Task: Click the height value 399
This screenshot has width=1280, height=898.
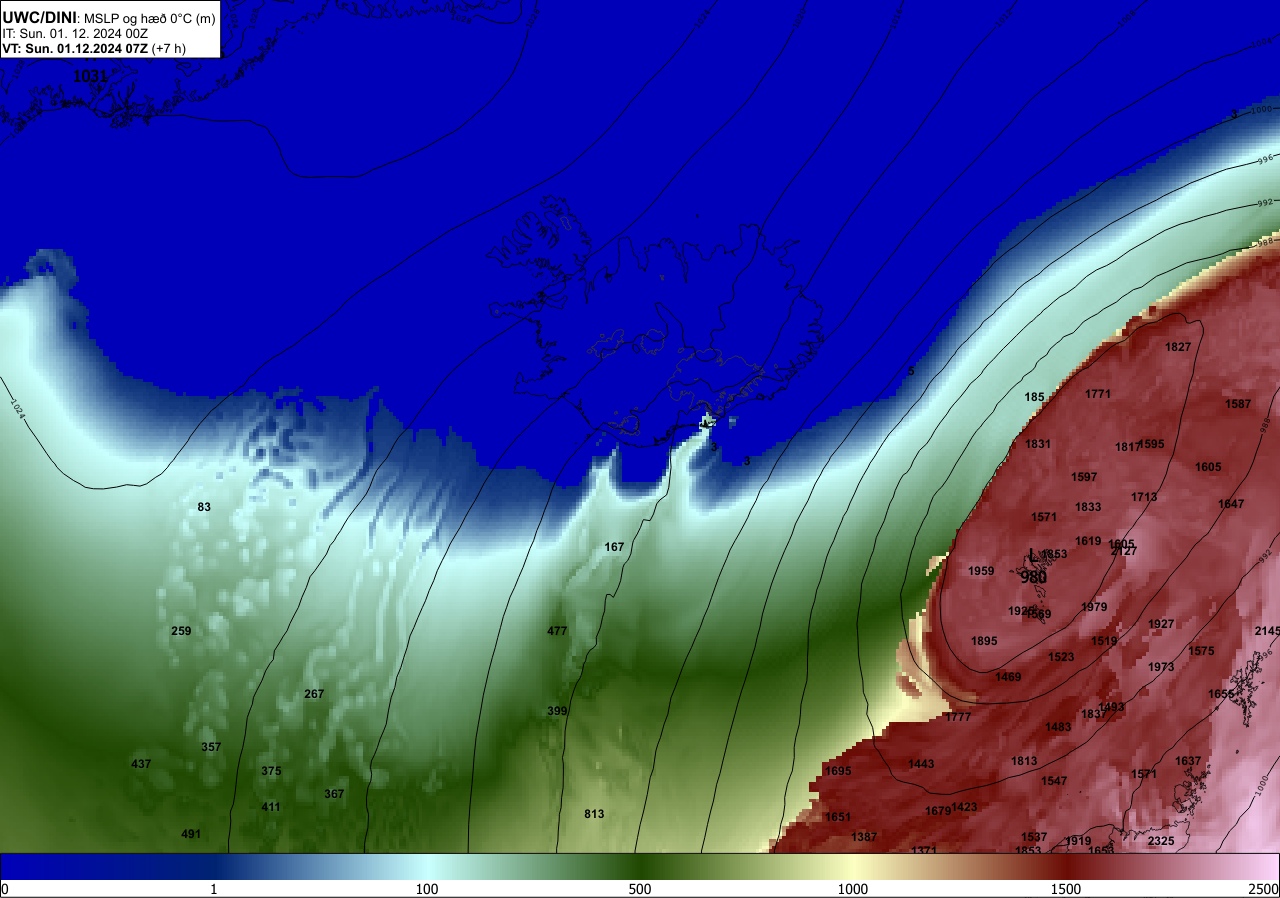Action: 557,711
